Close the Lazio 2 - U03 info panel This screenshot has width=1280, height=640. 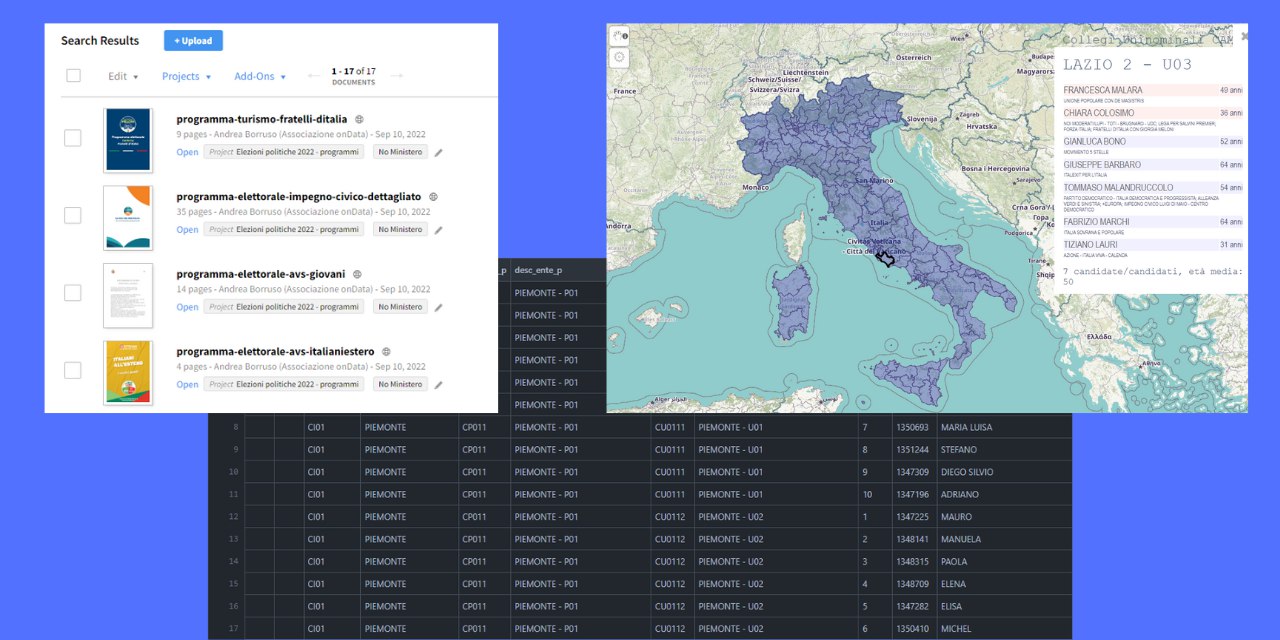[1244, 36]
